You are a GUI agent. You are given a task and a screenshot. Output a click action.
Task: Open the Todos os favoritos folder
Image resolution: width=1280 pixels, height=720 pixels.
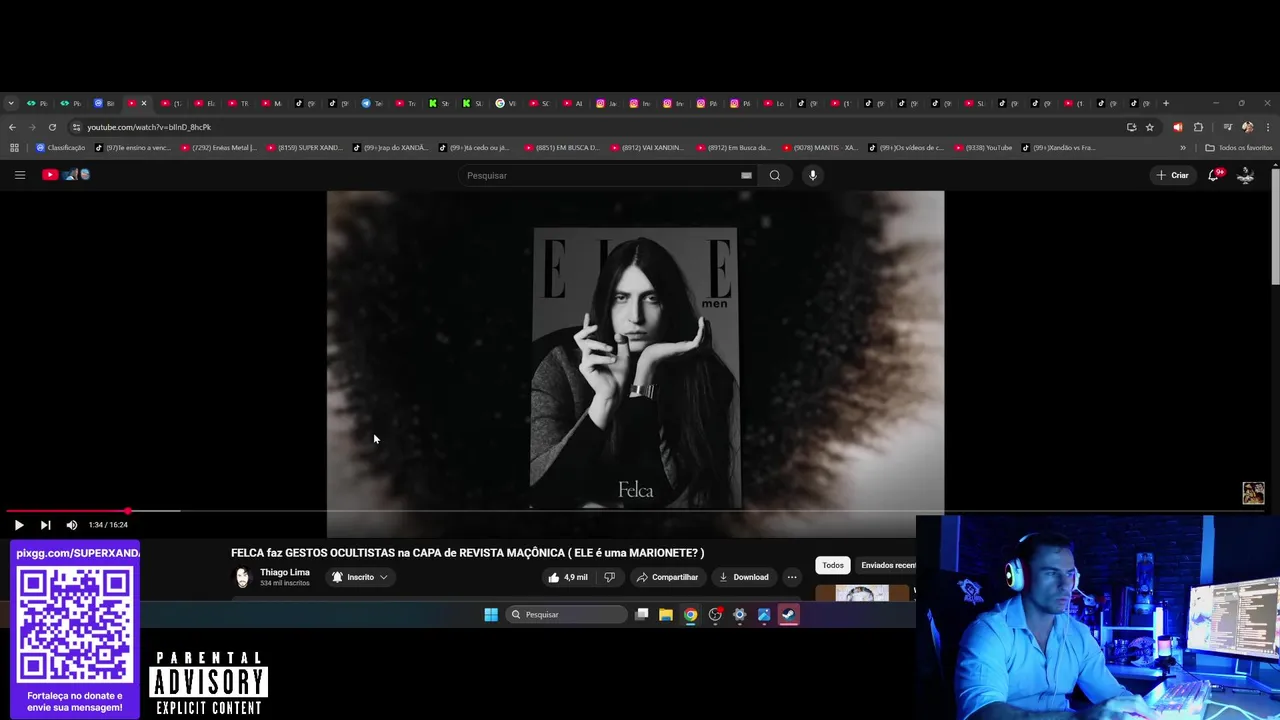tap(1238, 148)
